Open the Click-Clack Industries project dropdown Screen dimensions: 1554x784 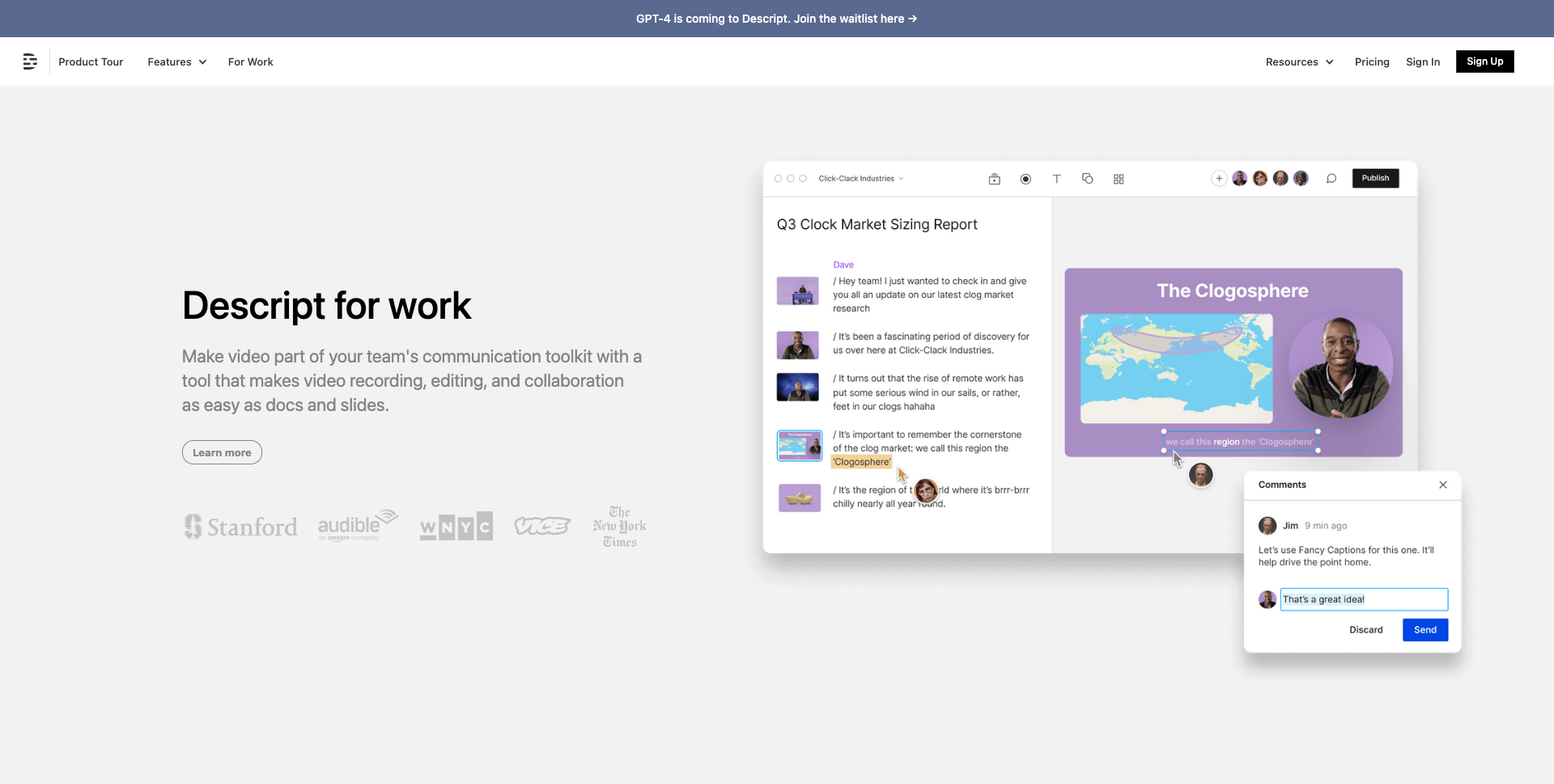click(860, 179)
